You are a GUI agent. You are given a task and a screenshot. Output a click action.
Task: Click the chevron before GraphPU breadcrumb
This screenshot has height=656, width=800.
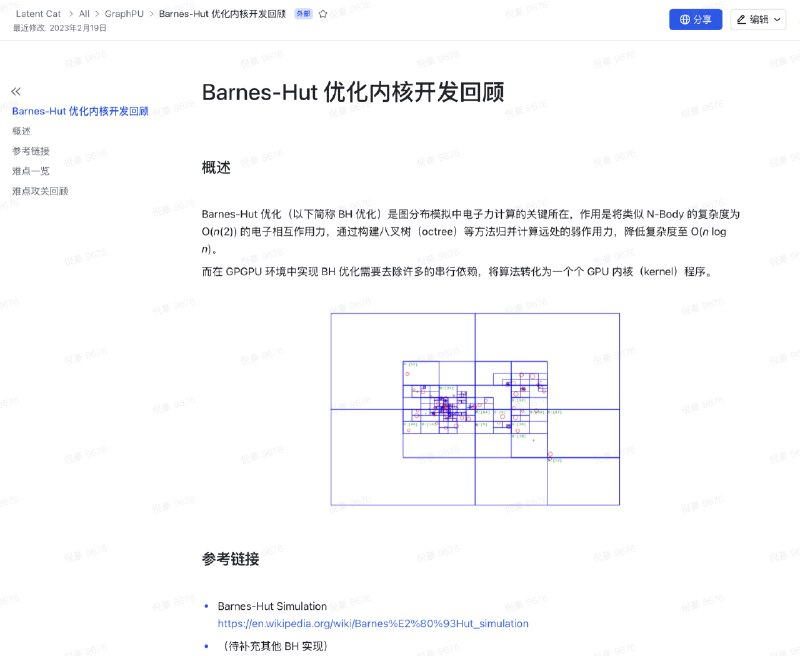tap(97, 14)
